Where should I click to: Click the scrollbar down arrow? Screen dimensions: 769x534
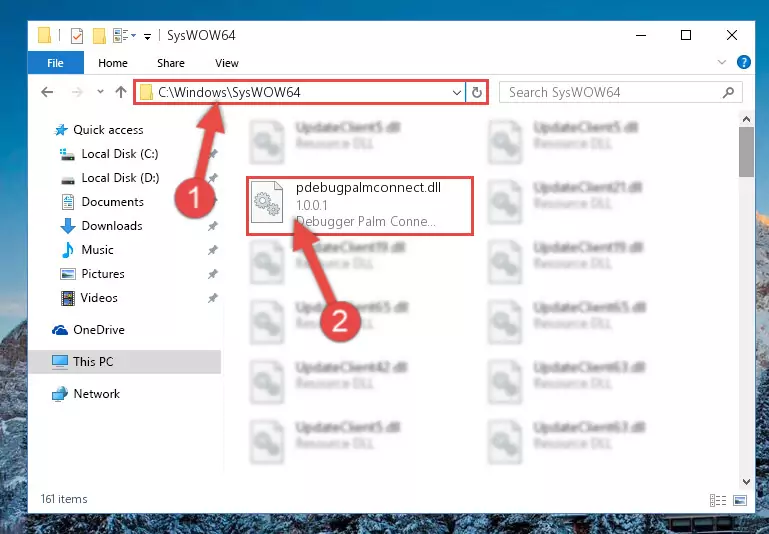[x=746, y=482]
